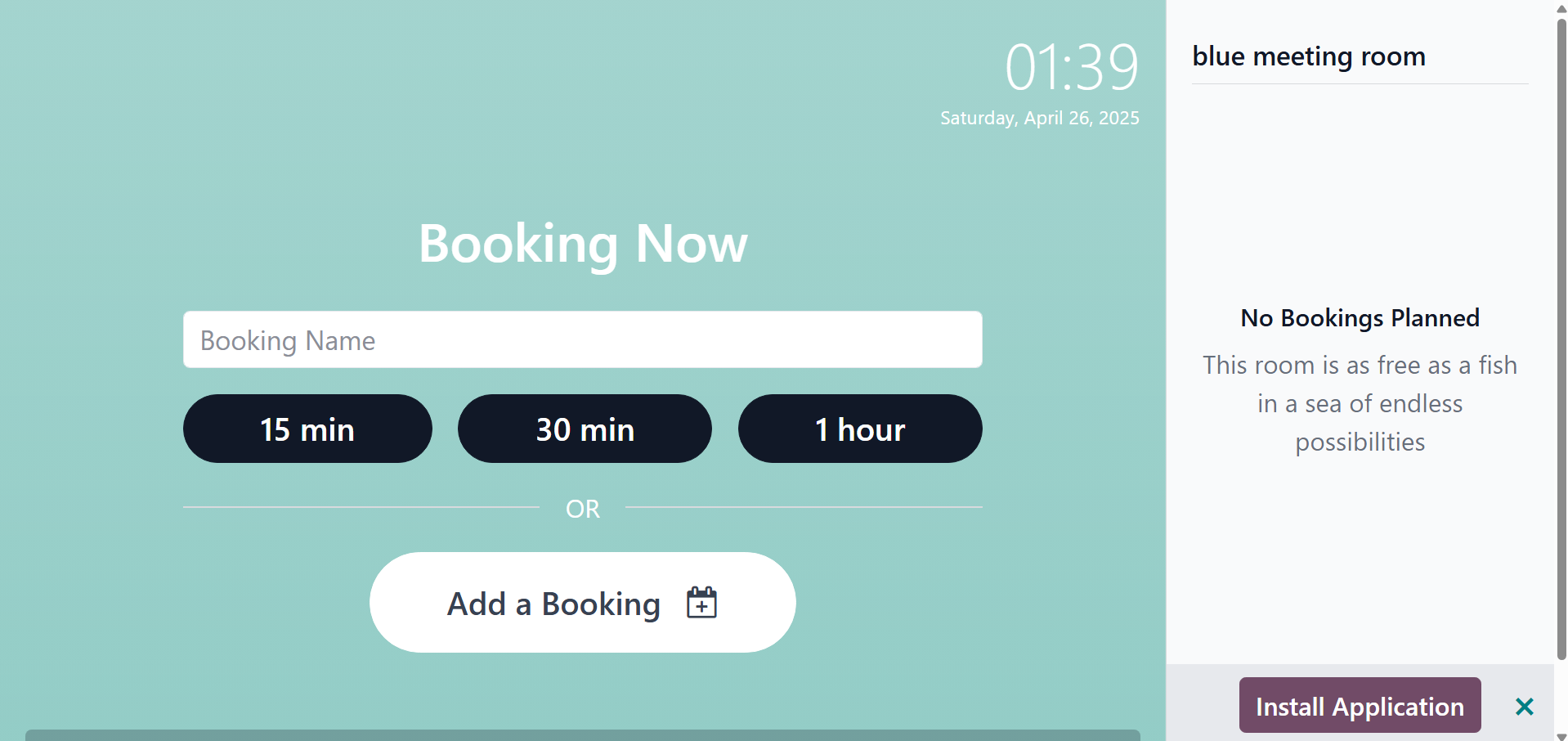
Task: Select the 30 min quick booking
Action: pyautogui.click(x=585, y=429)
